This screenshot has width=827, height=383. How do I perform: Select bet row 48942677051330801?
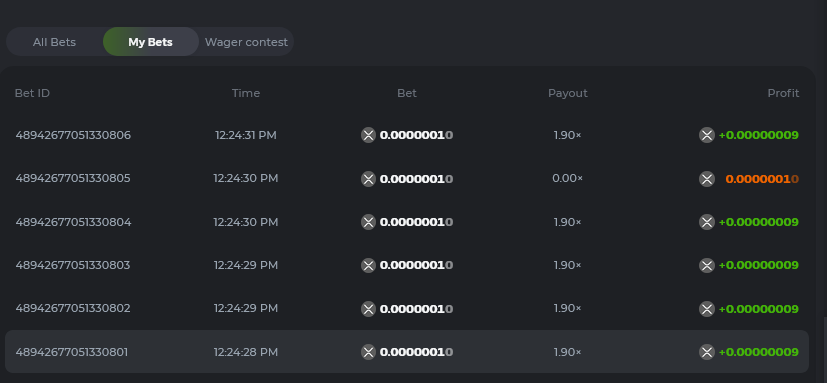tap(407, 351)
